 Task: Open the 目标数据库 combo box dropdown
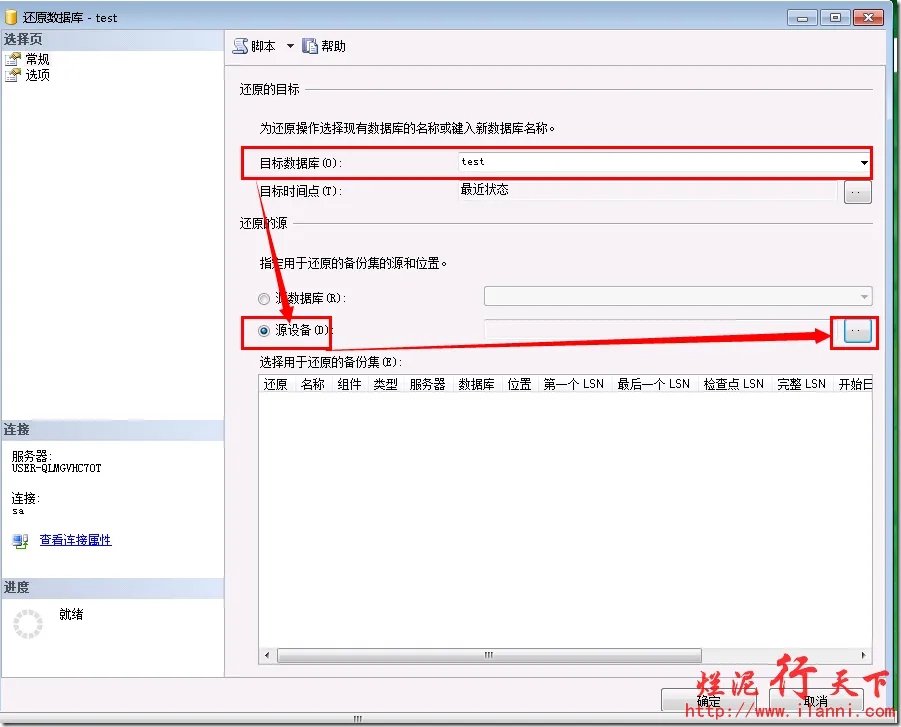(x=864, y=163)
